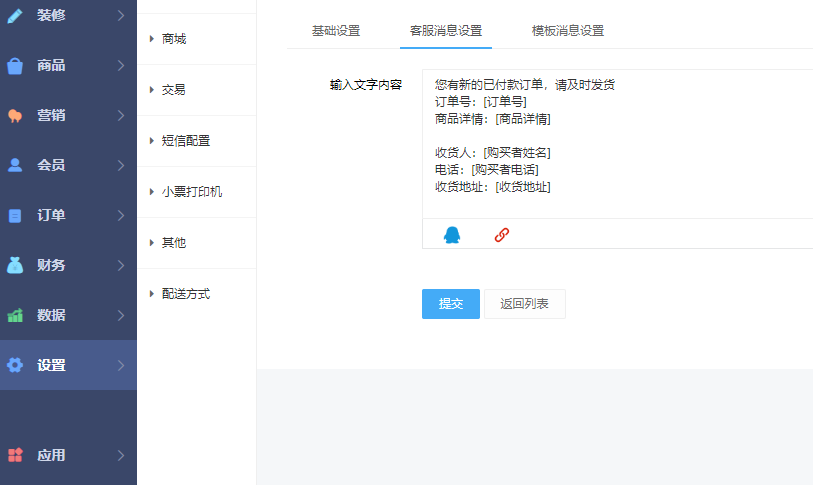The width and height of the screenshot is (813, 485).
Task: Click the line 订单号: [订单号] in textarea
Action: (x=481, y=102)
